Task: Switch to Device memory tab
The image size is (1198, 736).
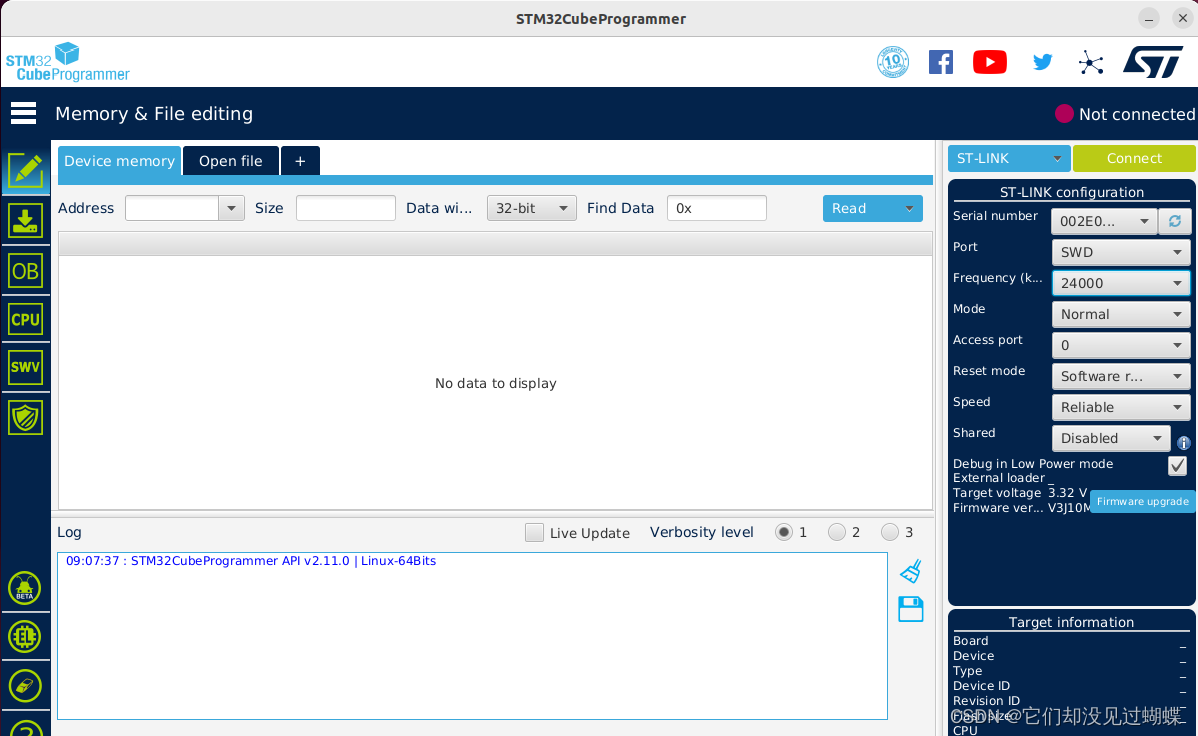Action: (119, 161)
